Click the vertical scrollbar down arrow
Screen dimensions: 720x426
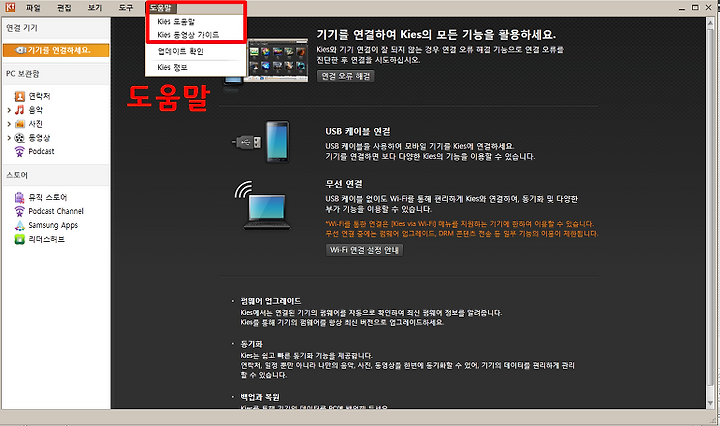pyautogui.click(x=711, y=403)
